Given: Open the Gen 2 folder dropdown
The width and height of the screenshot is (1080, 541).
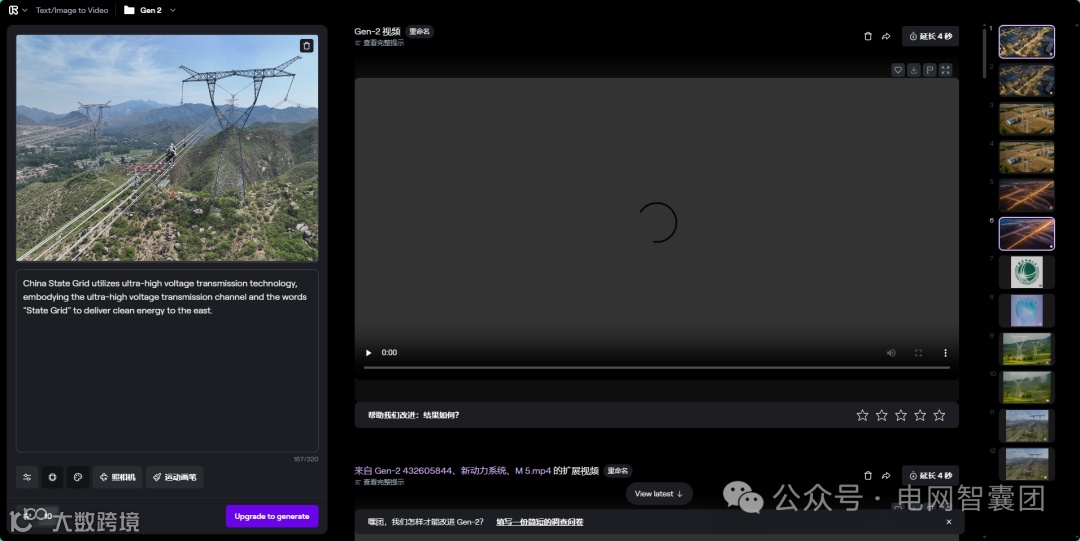Looking at the screenshot, I should tap(150, 10).
